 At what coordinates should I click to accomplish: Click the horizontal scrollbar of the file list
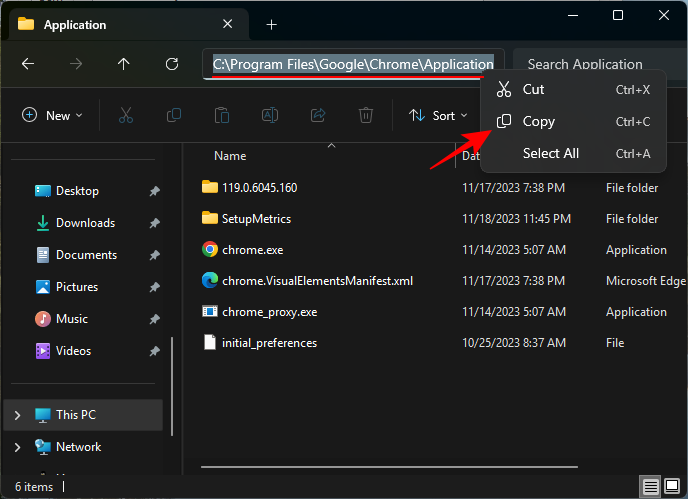(389, 467)
